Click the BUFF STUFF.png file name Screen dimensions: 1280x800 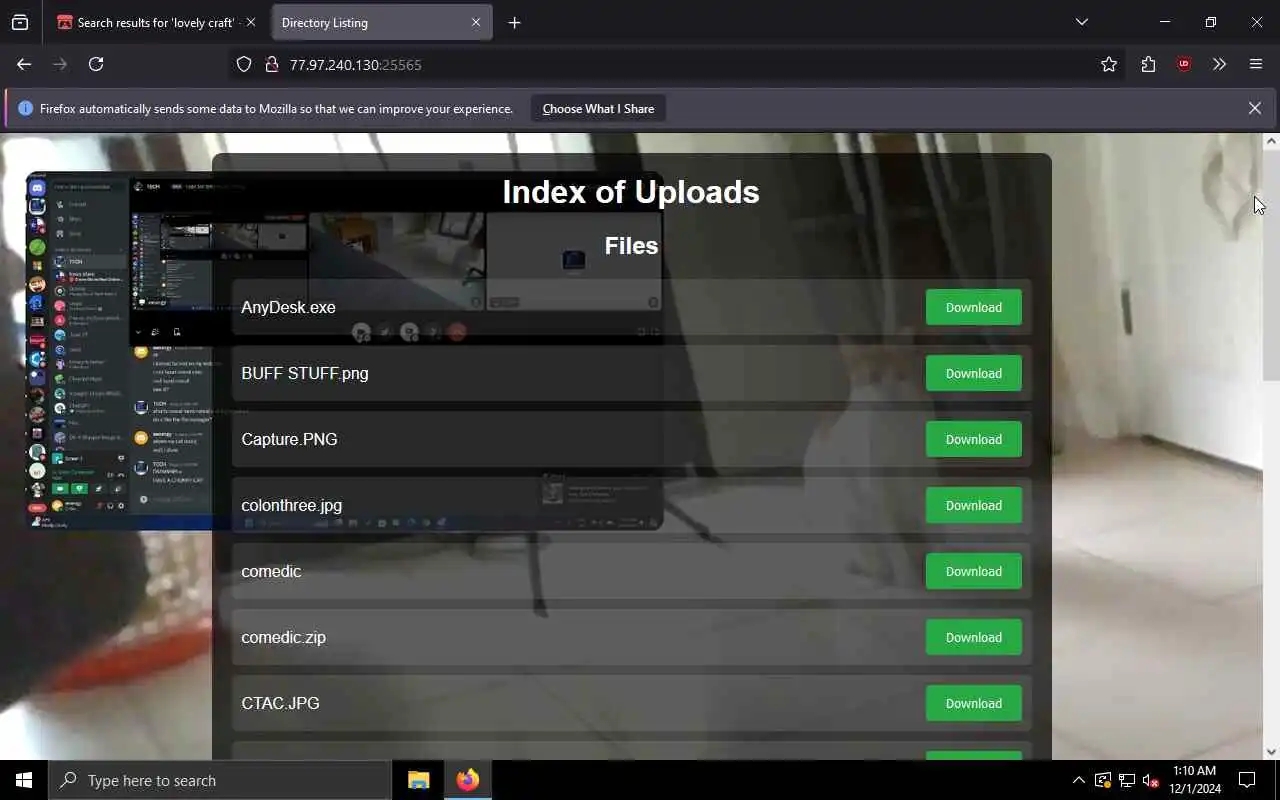tap(305, 373)
